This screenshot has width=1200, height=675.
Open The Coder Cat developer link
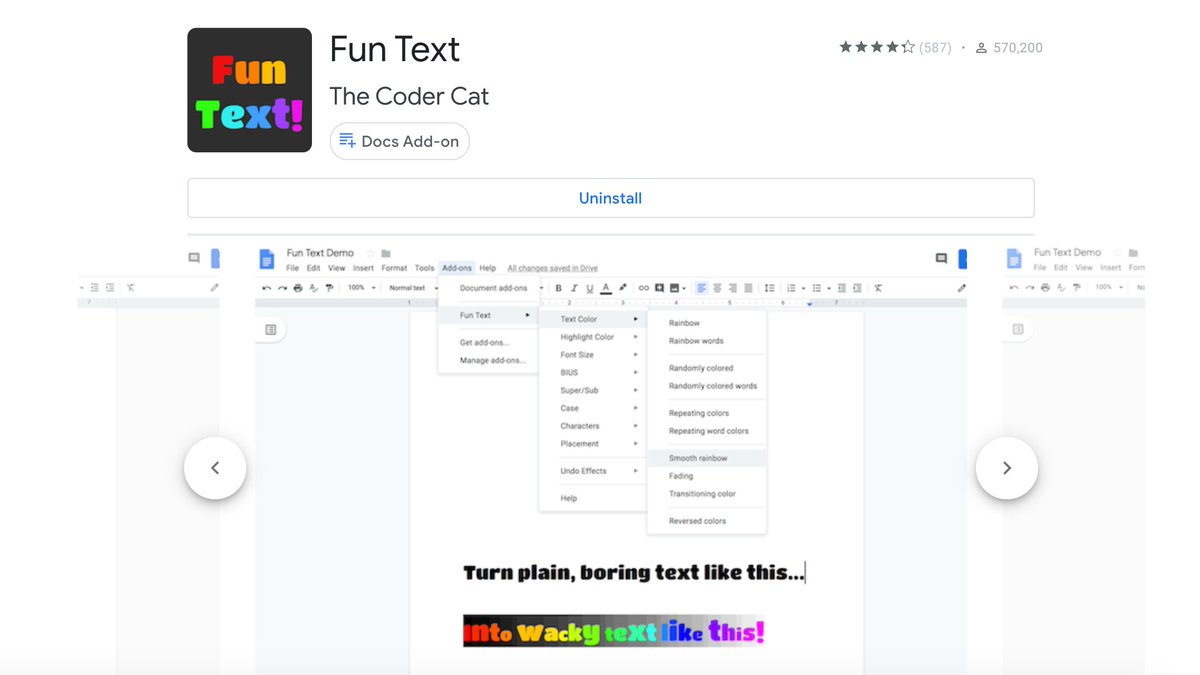(x=409, y=96)
